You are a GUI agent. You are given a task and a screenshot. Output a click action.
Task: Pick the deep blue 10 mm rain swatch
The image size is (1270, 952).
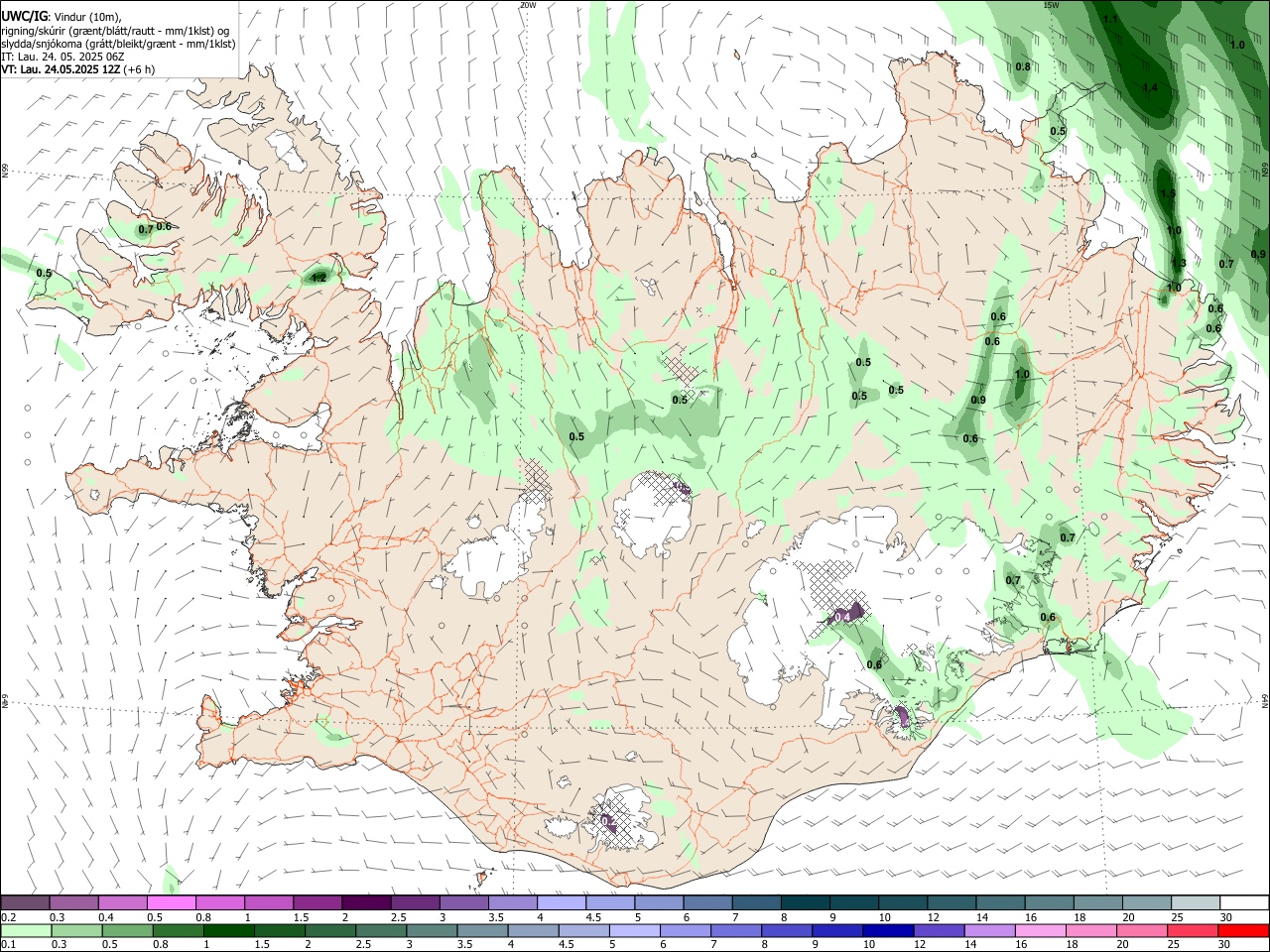tap(887, 931)
